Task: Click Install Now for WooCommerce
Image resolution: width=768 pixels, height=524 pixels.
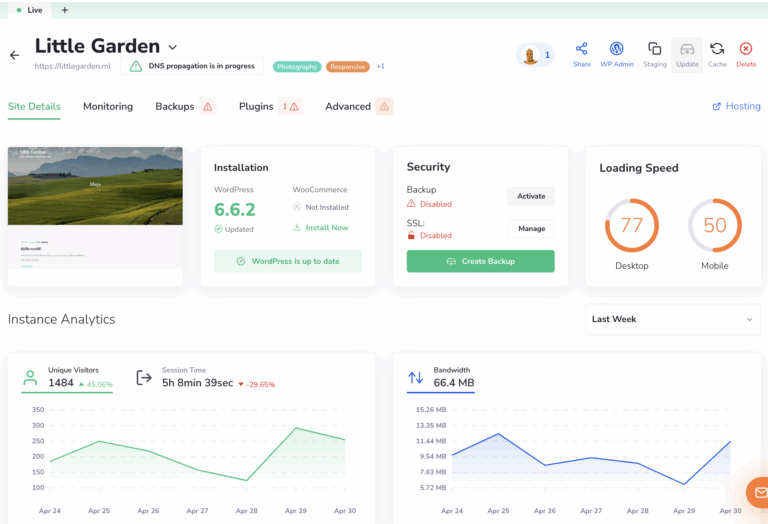Action: [x=327, y=228]
